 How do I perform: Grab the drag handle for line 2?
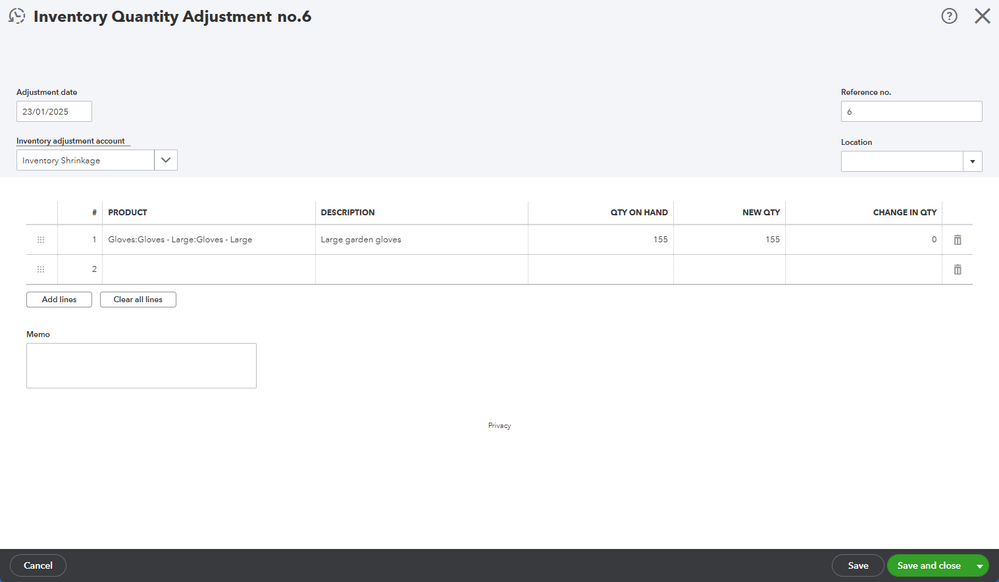coord(41,270)
